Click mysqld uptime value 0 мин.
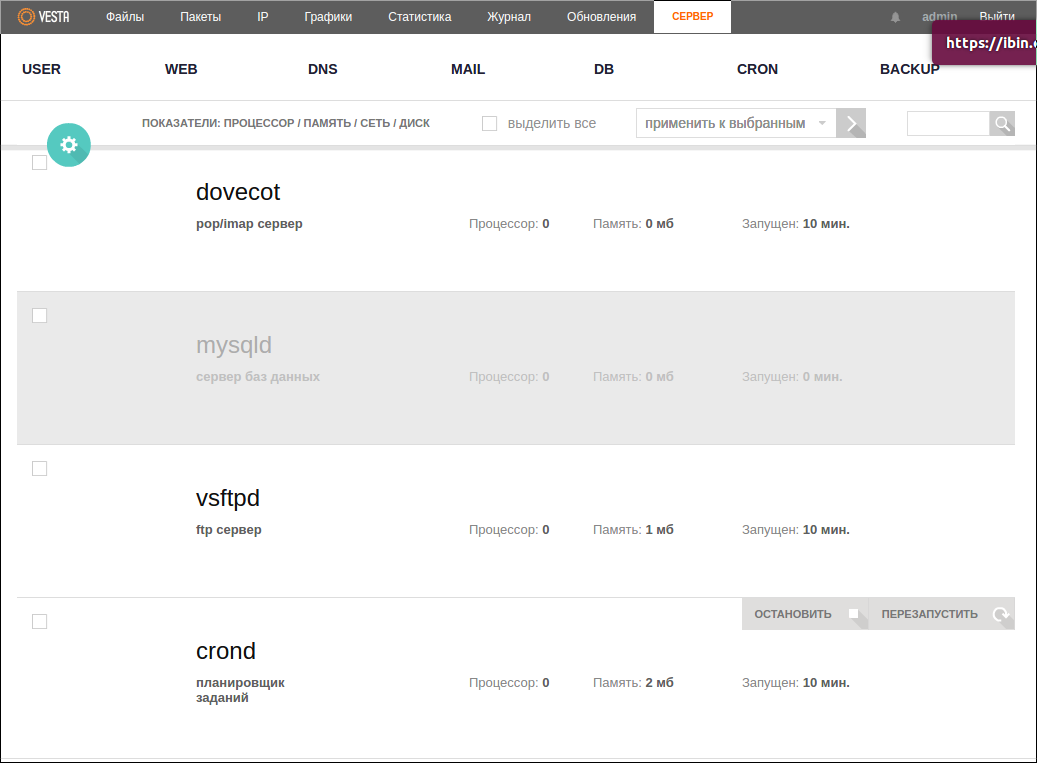The height and width of the screenshot is (763, 1037). tap(823, 377)
